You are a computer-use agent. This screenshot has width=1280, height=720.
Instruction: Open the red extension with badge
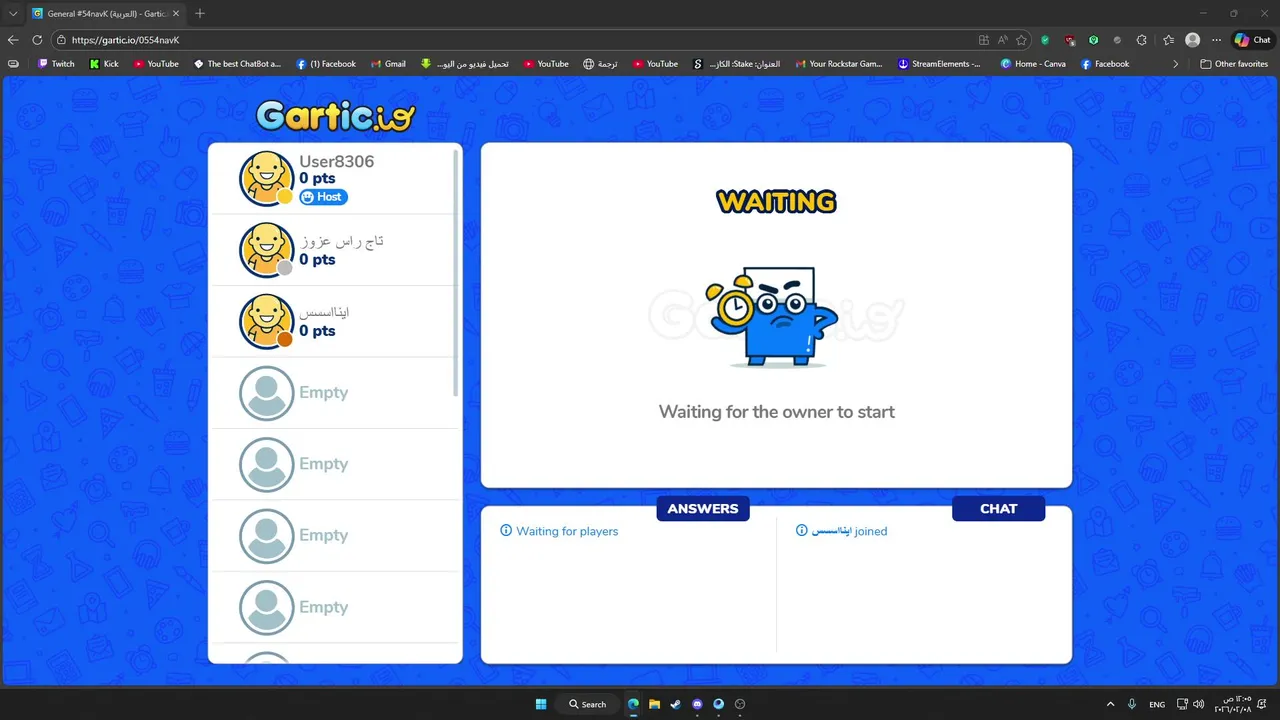coord(1070,40)
